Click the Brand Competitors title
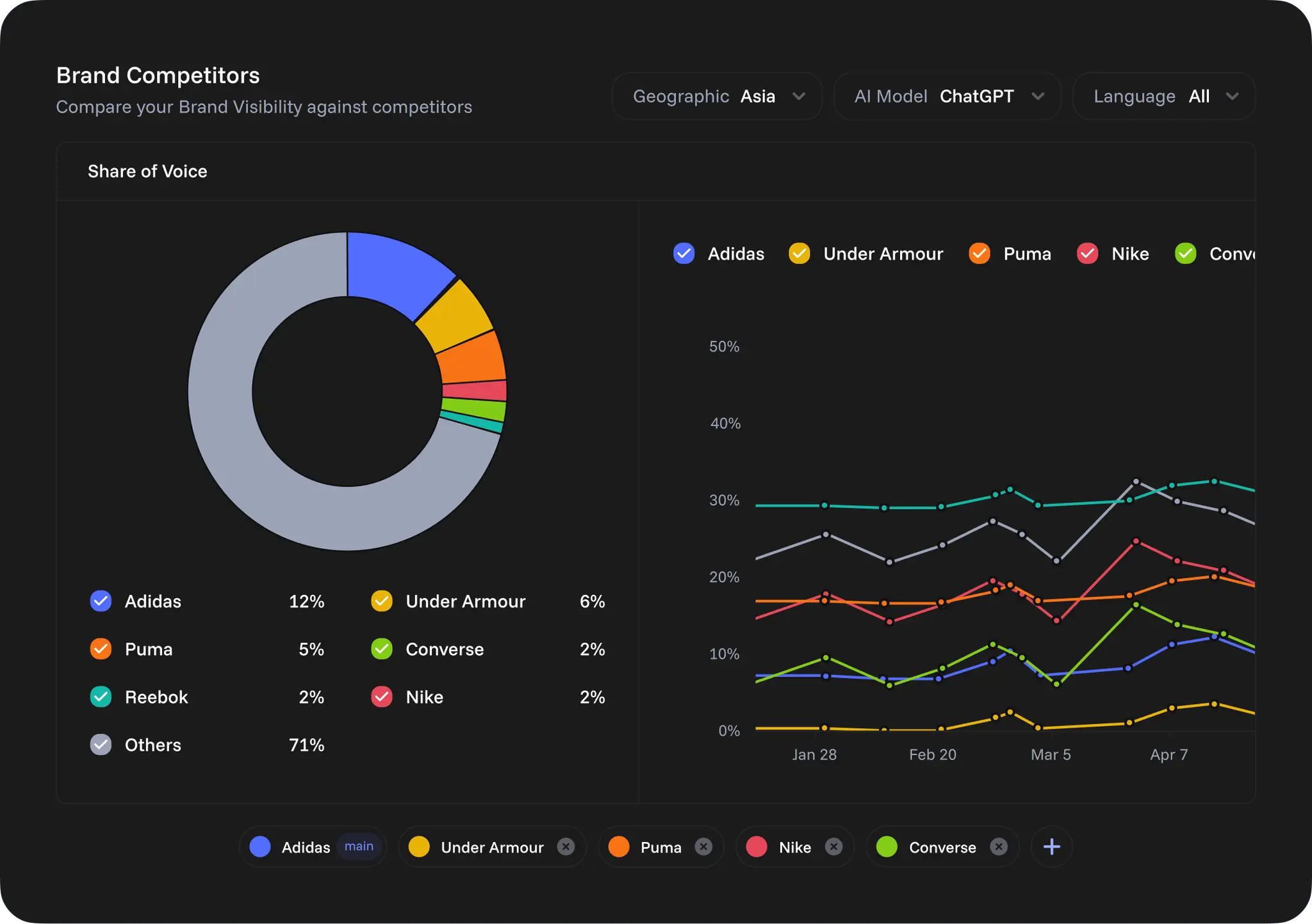Screen dimensions: 1312x924 point(158,76)
